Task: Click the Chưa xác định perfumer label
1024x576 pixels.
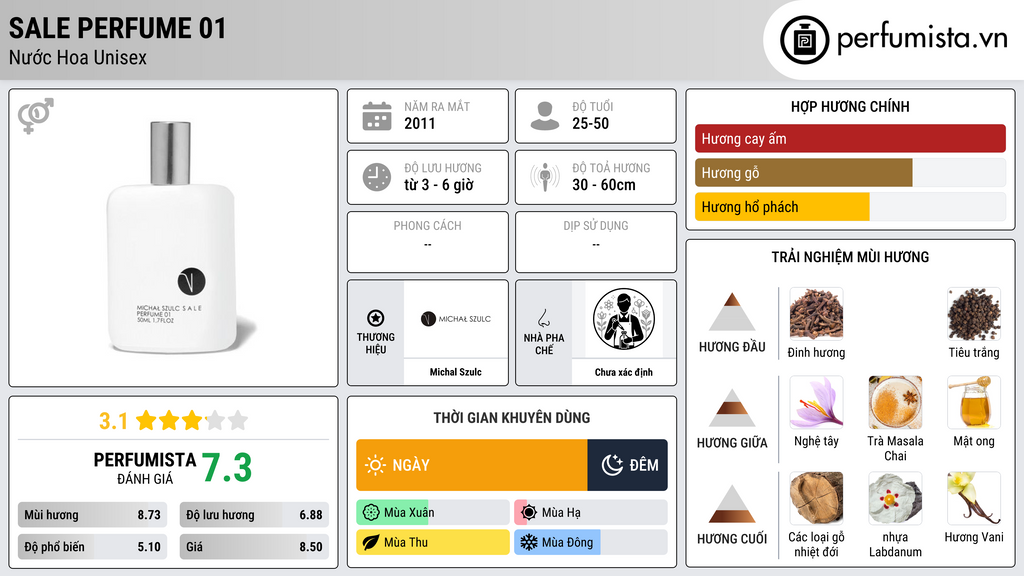Action: click(x=624, y=372)
